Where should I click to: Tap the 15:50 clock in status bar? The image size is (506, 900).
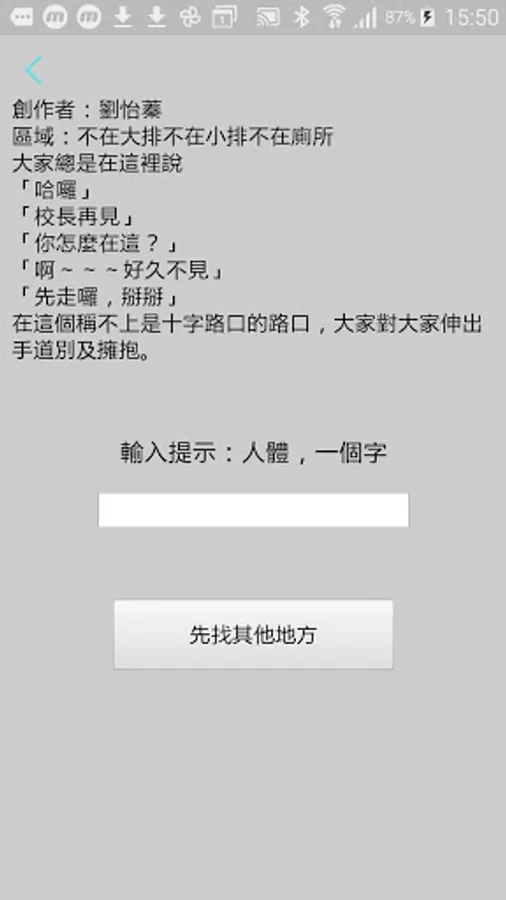(x=472, y=17)
